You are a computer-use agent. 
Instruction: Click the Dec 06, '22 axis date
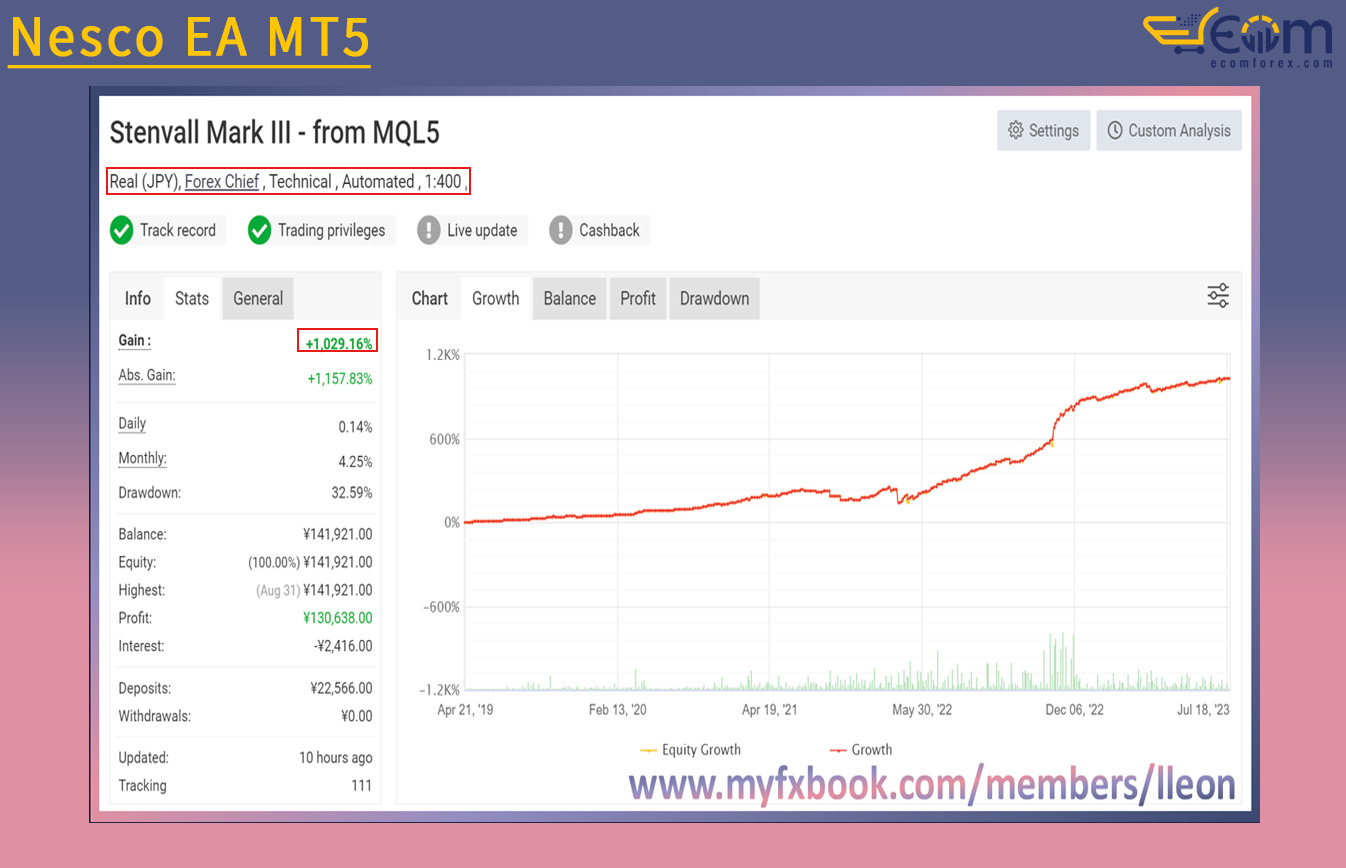(x=1075, y=710)
